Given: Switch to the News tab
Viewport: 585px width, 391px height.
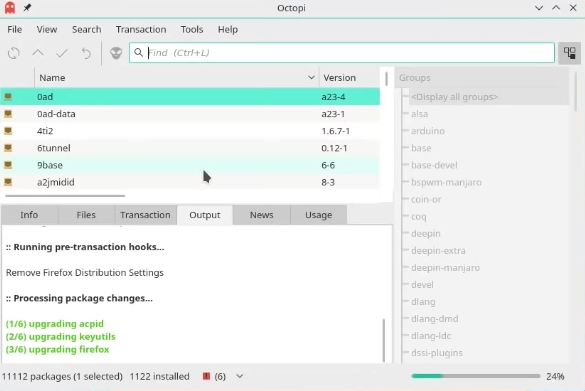Looking at the screenshot, I should click(x=262, y=215).
